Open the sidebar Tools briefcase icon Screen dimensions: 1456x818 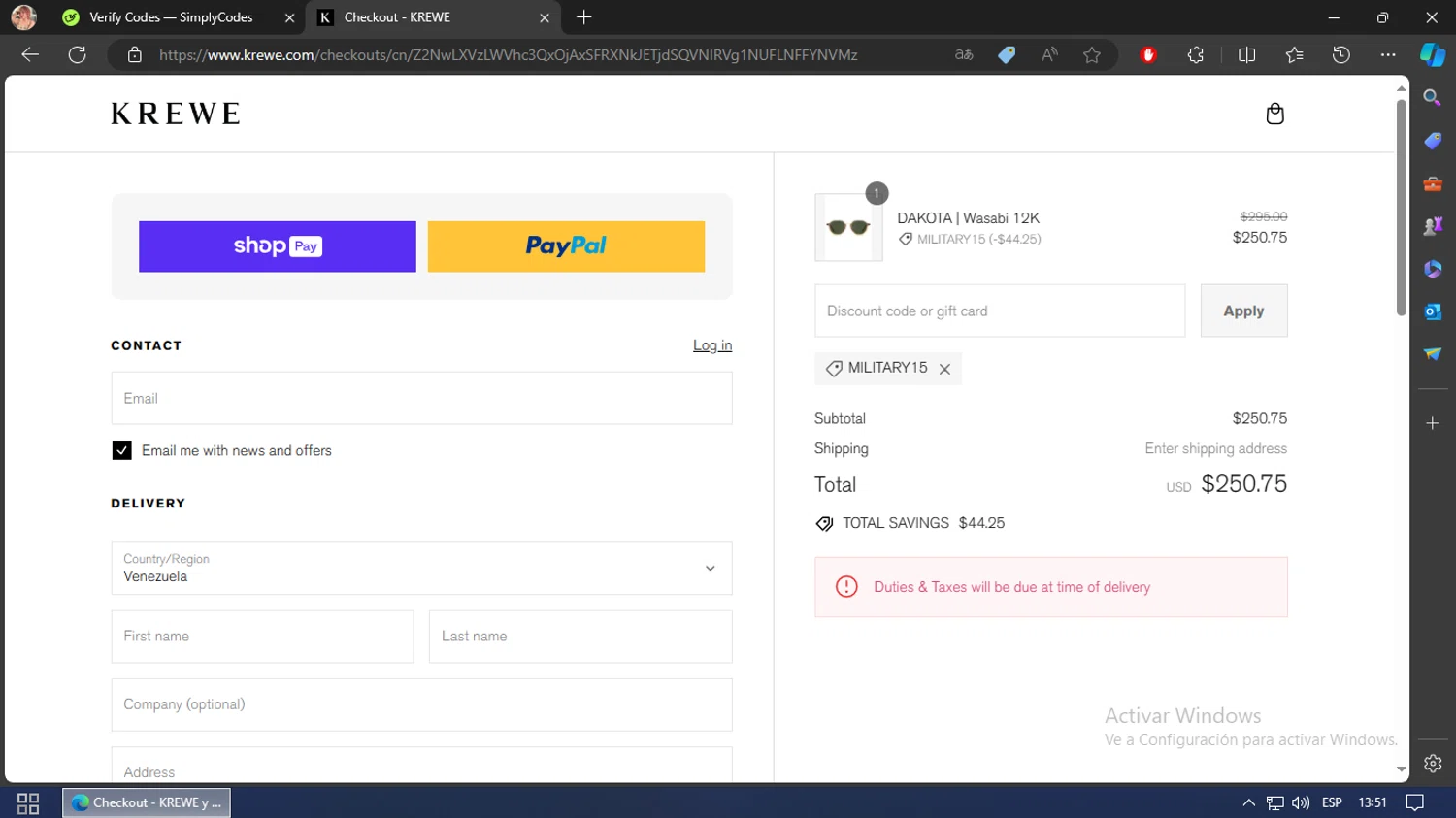pos(1433,183)
